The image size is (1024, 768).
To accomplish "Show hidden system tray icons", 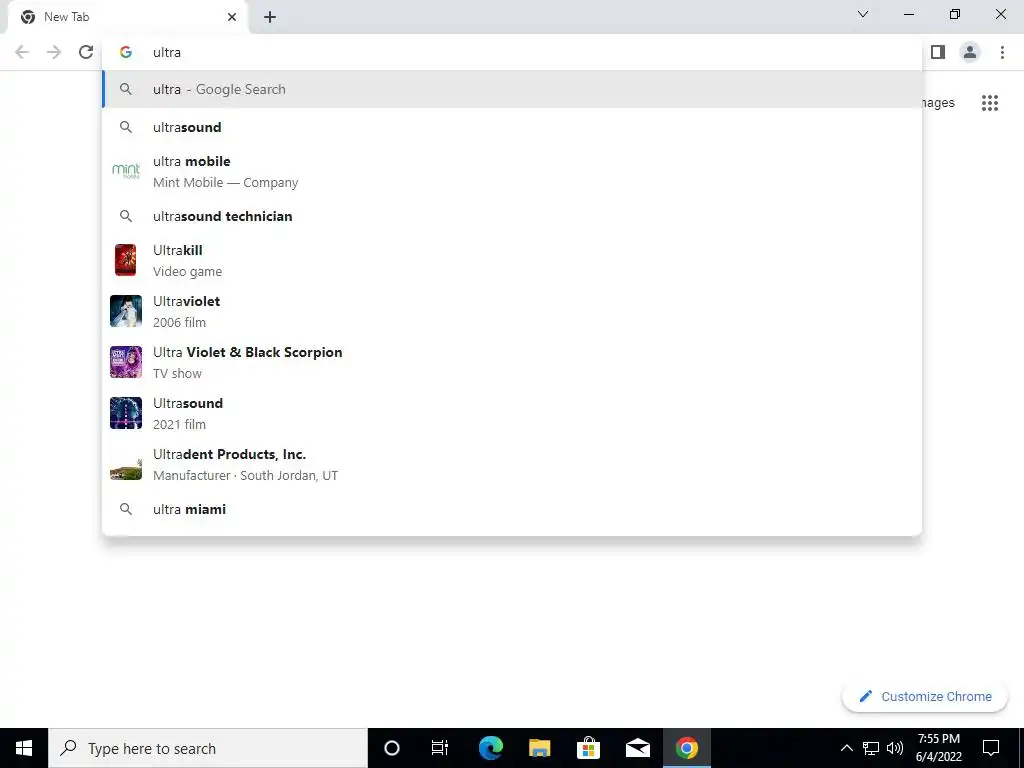I will point(846,748).
